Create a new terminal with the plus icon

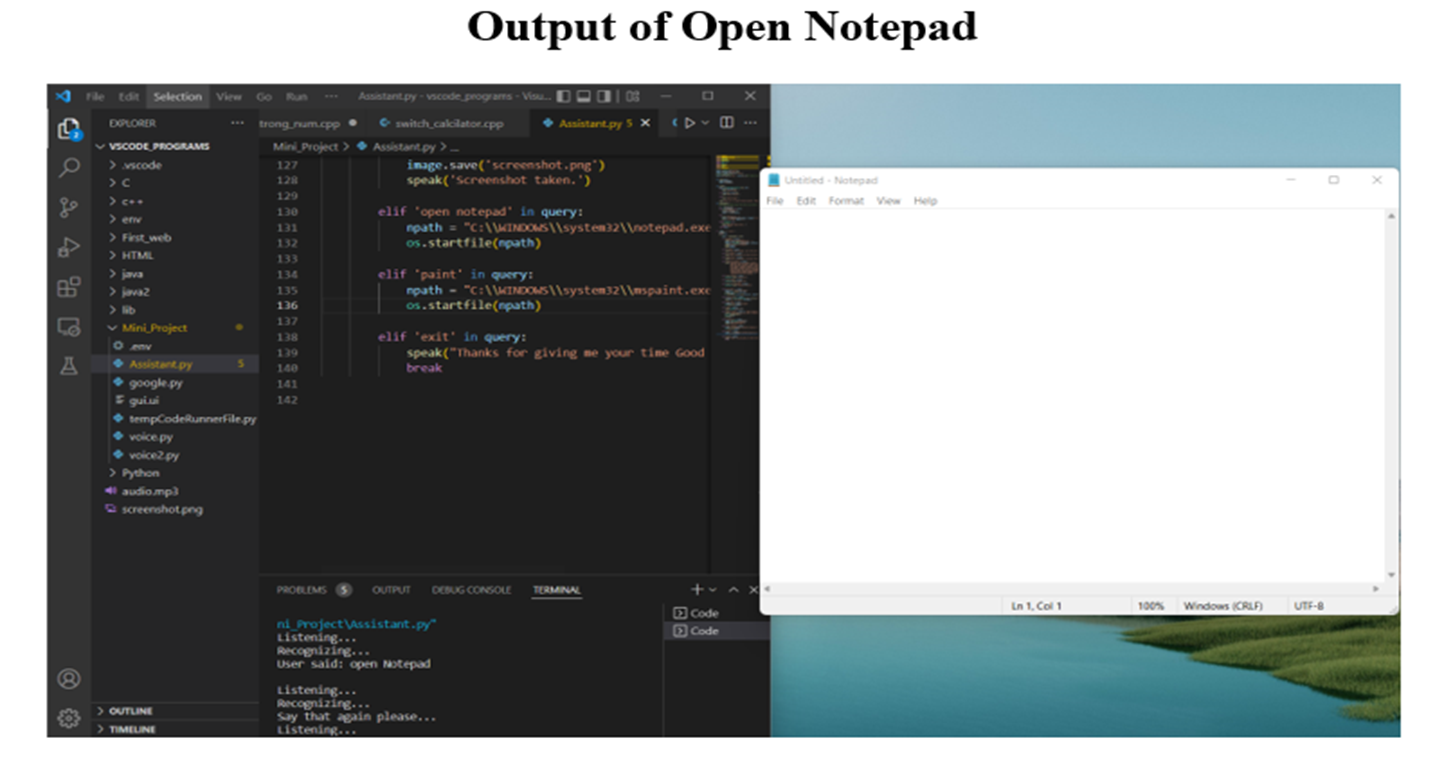(x=697, y=590)
